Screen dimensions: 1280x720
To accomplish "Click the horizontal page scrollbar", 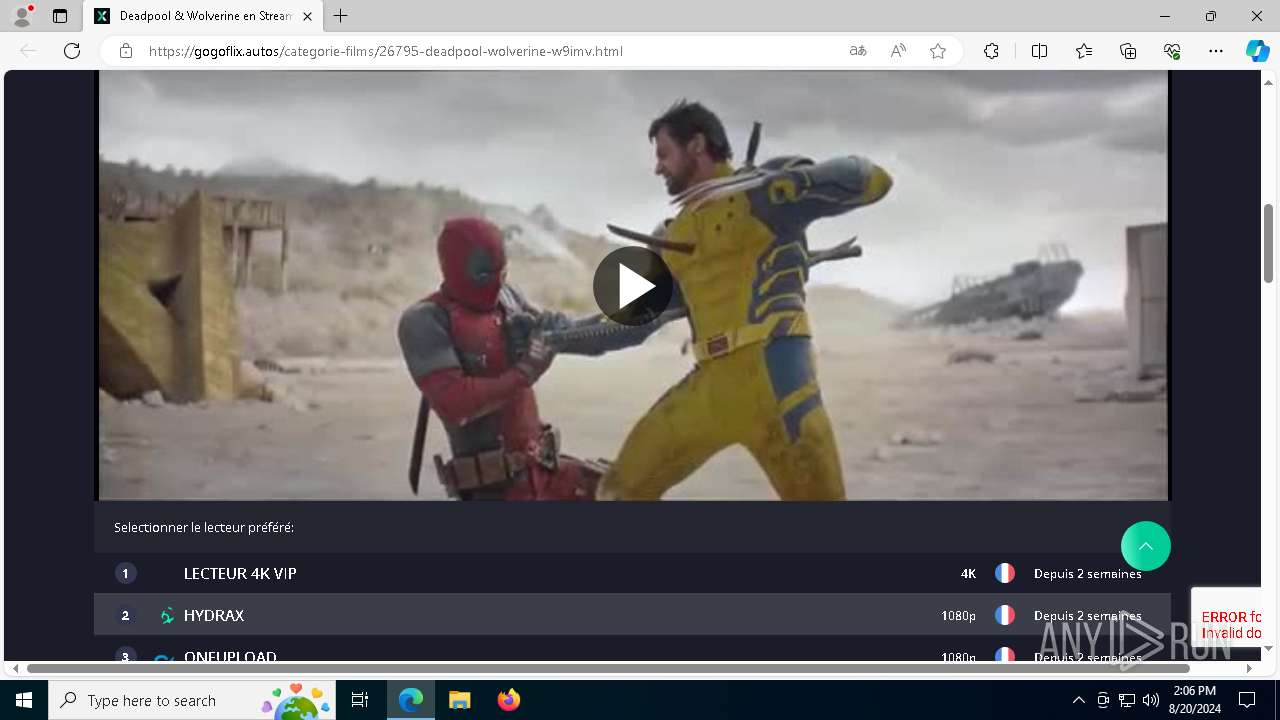I will click(608, 668).
